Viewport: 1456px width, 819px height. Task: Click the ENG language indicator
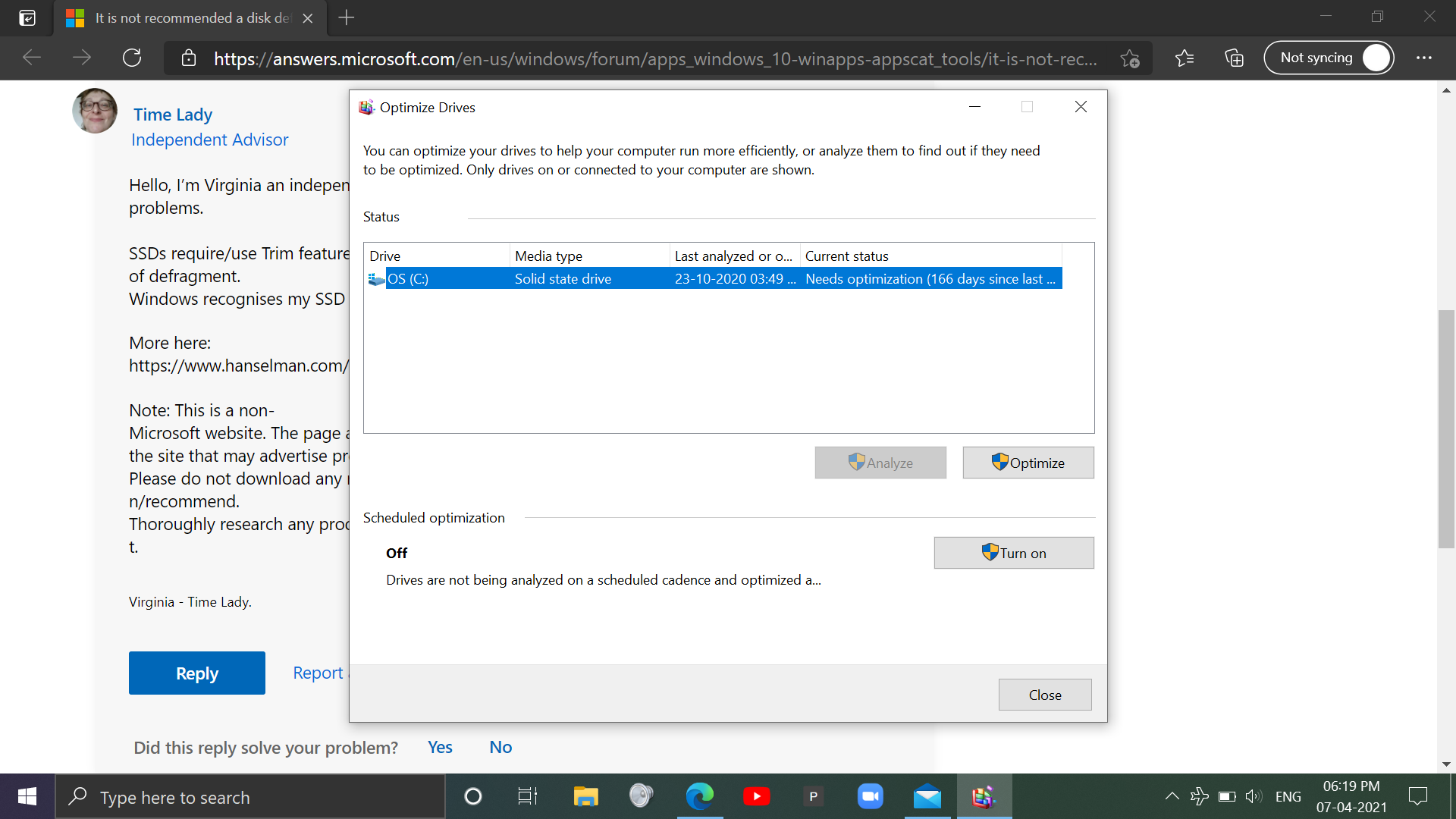tap(1288, 796)
